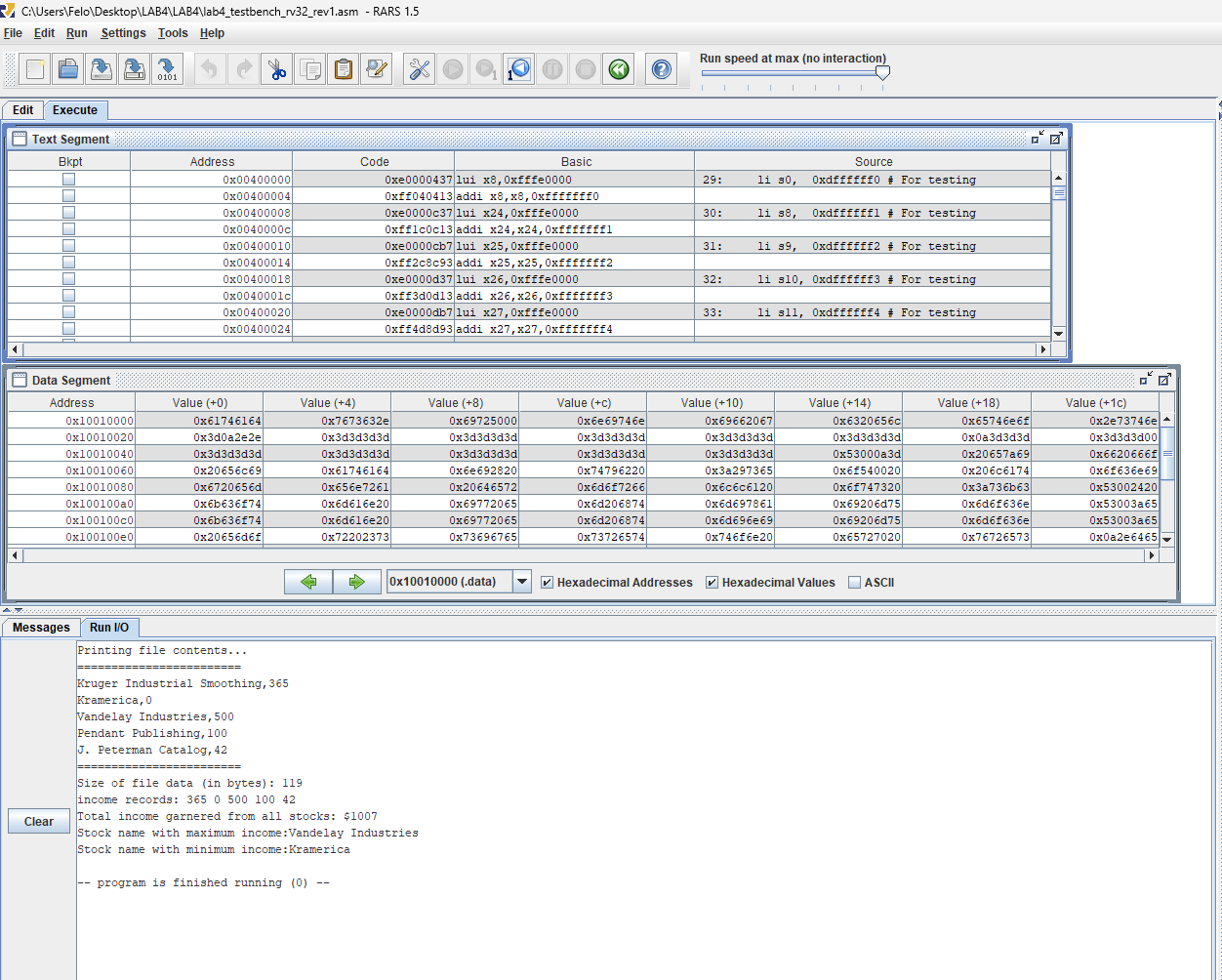Set breakpoint at address 0x00400018
Screen dimensions: 1222x980
pyautogui.click(x=68, y=279)
